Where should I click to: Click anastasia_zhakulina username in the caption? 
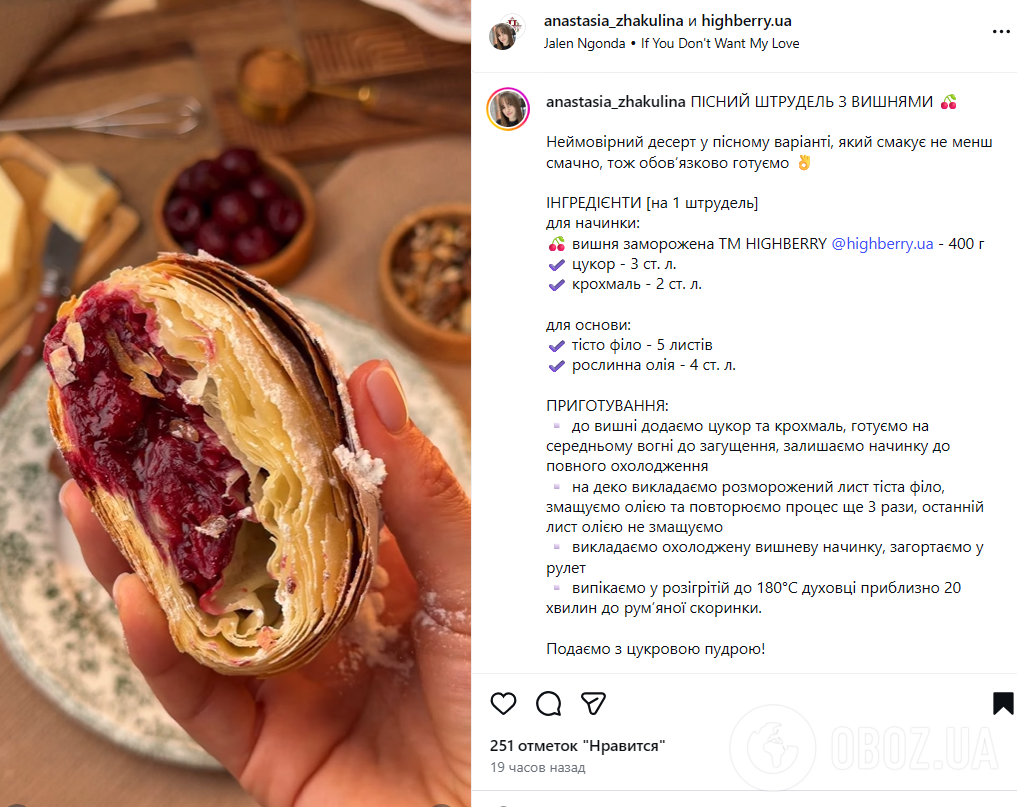coord(616,102)
